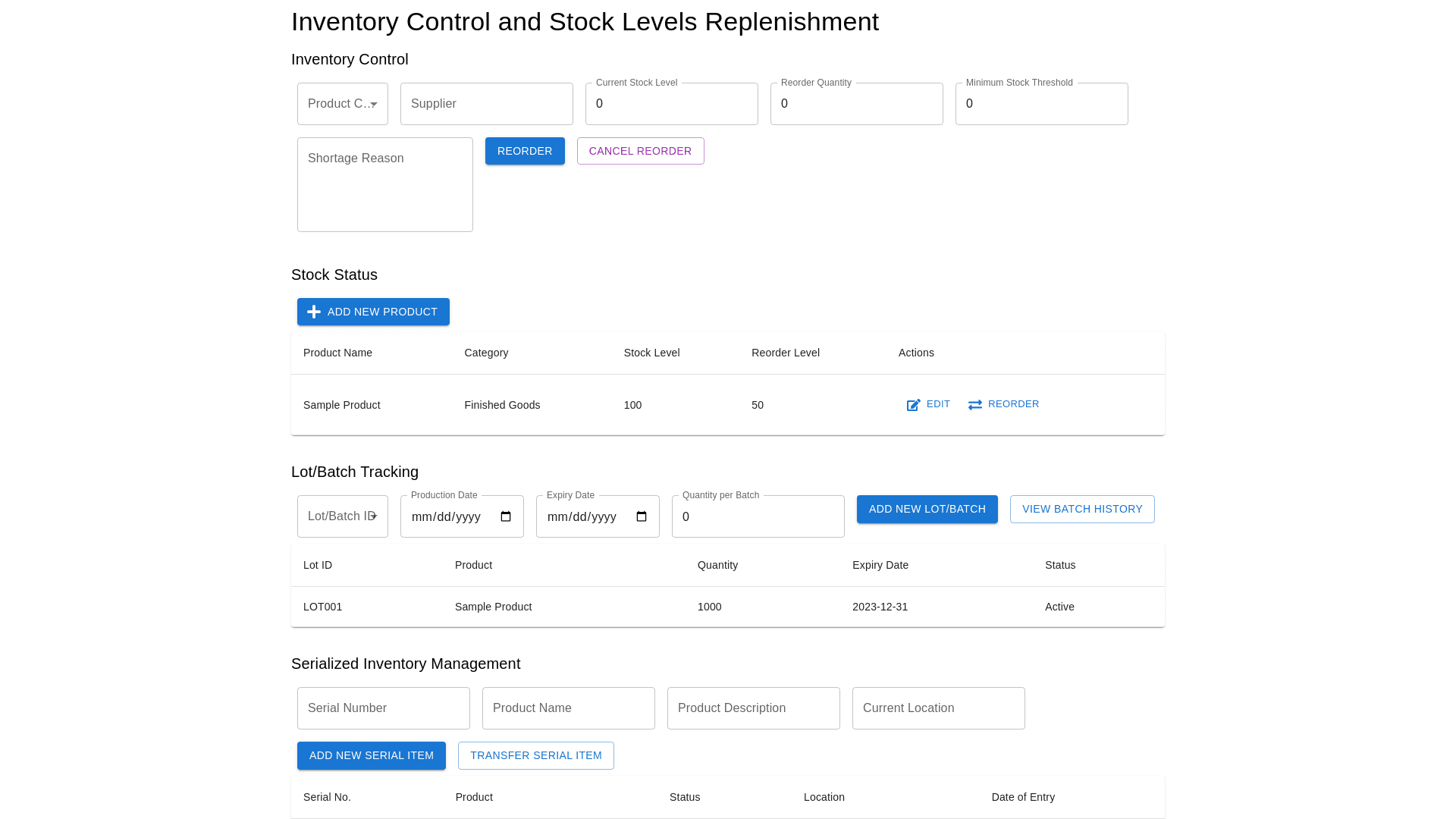
Task: Click the Serial Number input field
Action: [x=383, y=708]
